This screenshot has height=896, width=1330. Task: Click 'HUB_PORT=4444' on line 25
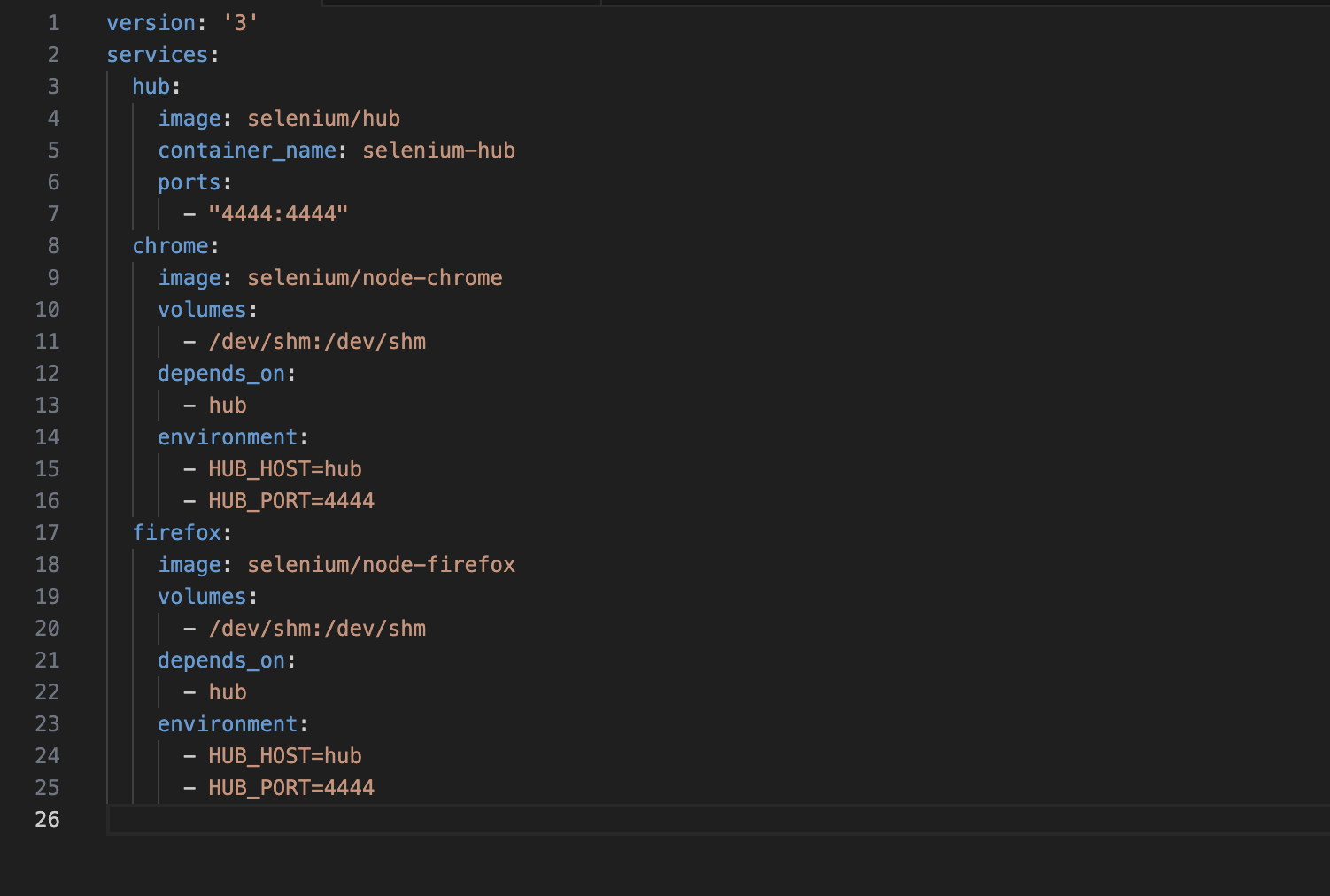[x=291, y=788]
